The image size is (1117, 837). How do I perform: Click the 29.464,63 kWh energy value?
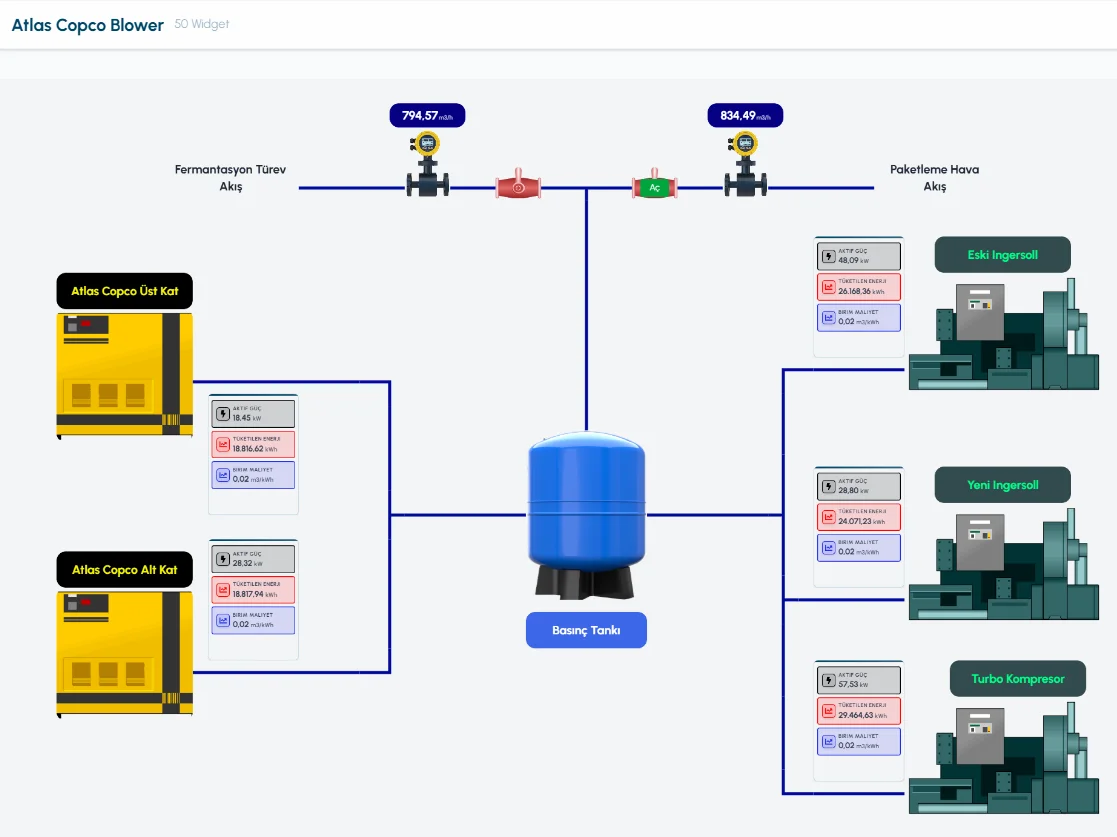(862, 715)
